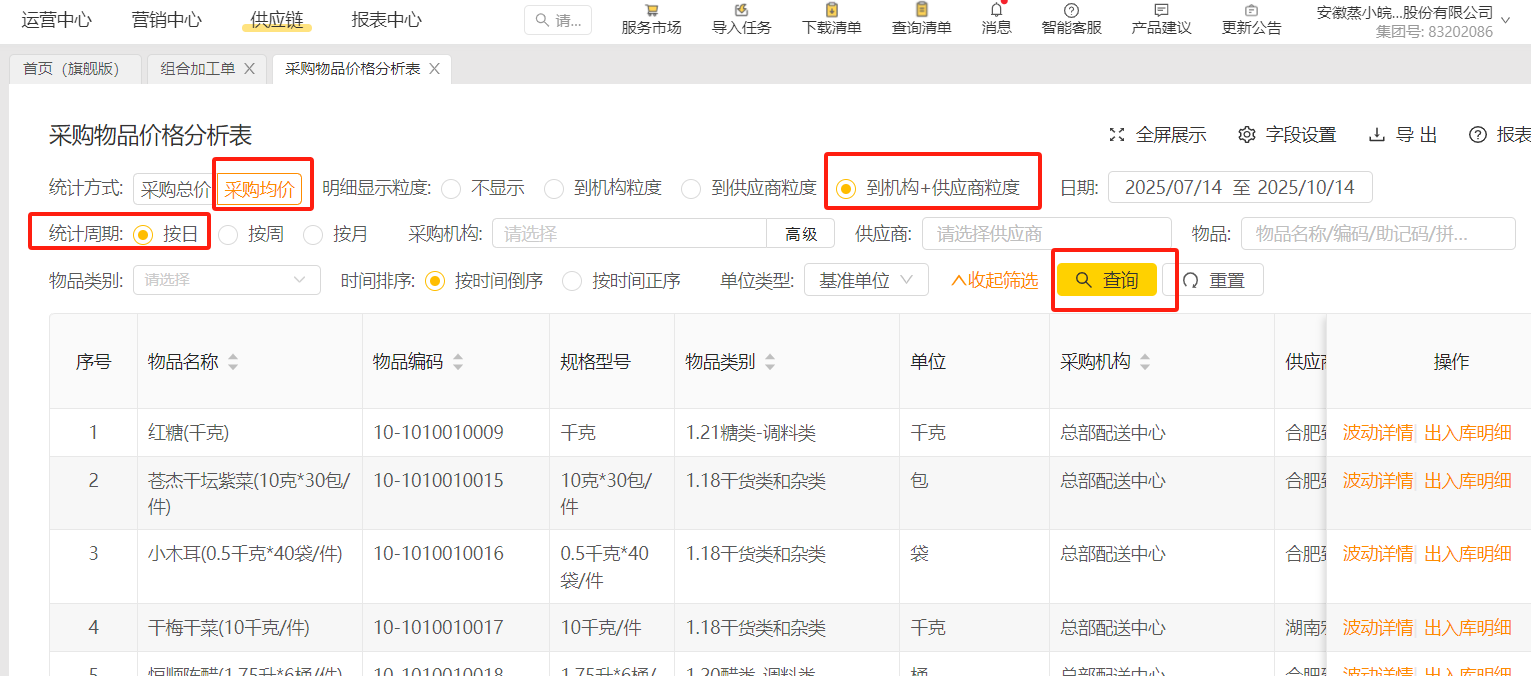Choose 按时间正序 sort option
This screenshot has width=1531, height=676.
pos(572,281)
